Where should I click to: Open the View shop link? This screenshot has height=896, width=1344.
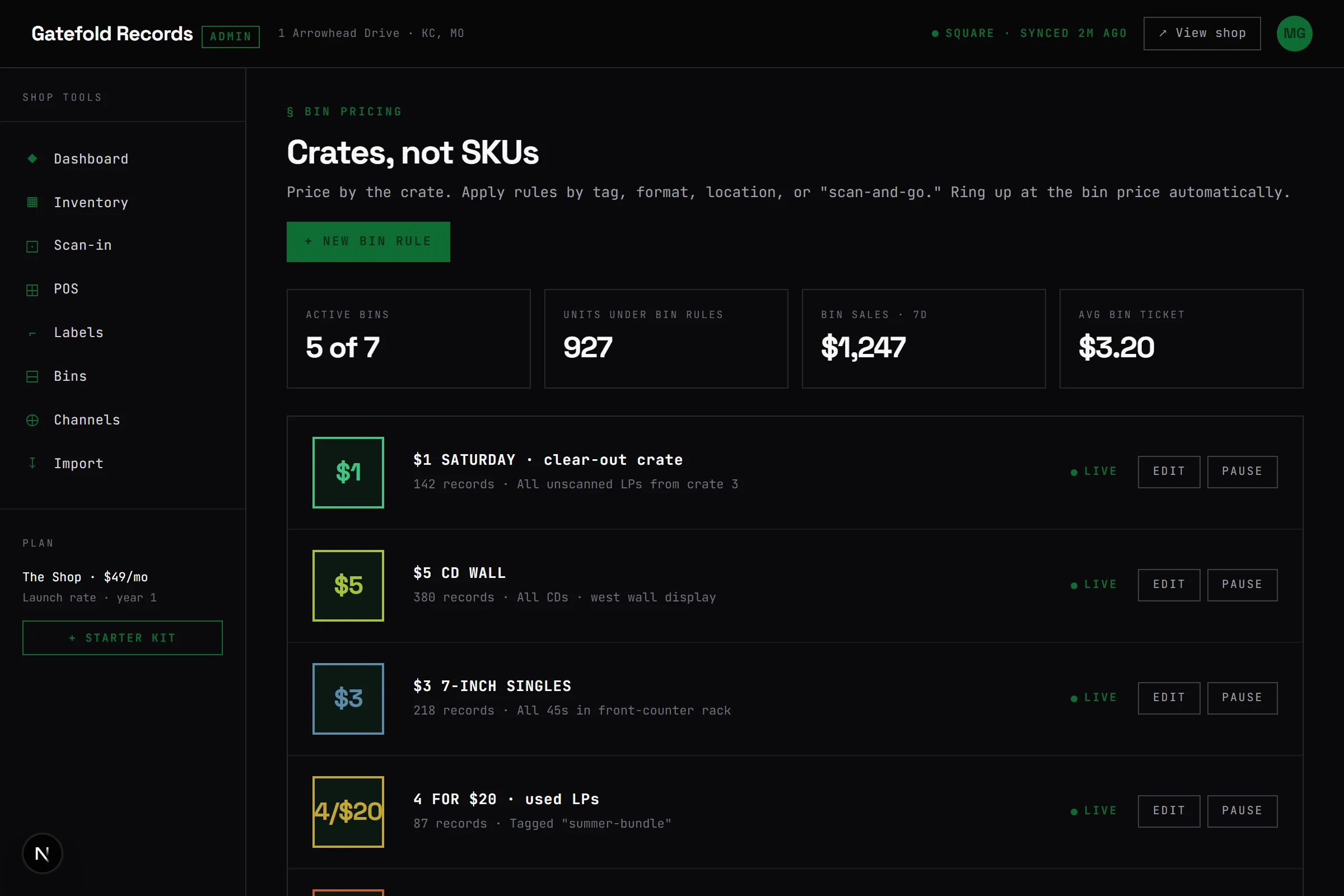1202,34
